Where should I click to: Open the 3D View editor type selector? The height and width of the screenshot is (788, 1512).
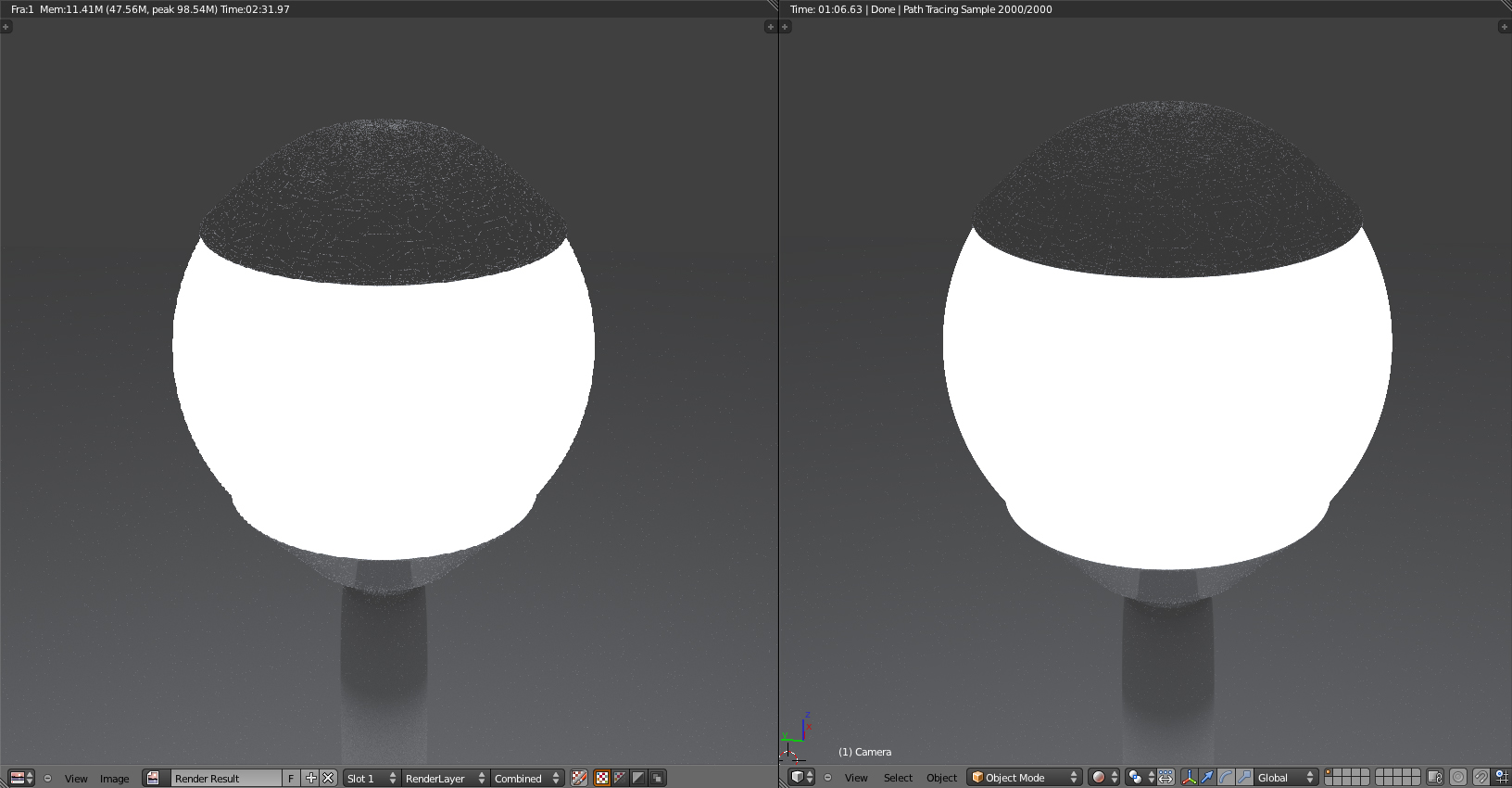pyautogui.click(x=801, y=777)
